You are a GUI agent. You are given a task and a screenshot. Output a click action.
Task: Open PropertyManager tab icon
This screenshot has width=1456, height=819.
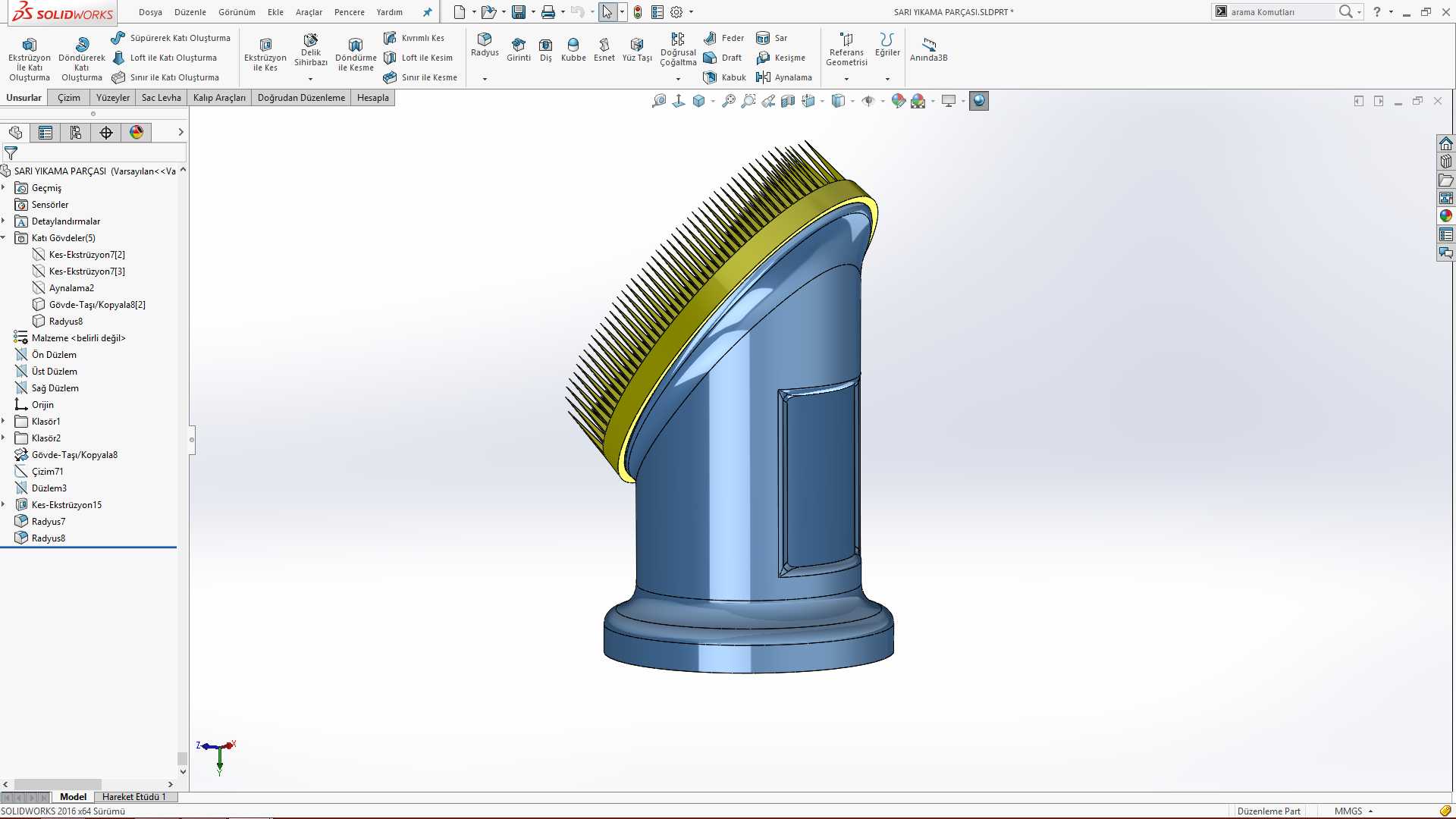click(x=45, y=133)
